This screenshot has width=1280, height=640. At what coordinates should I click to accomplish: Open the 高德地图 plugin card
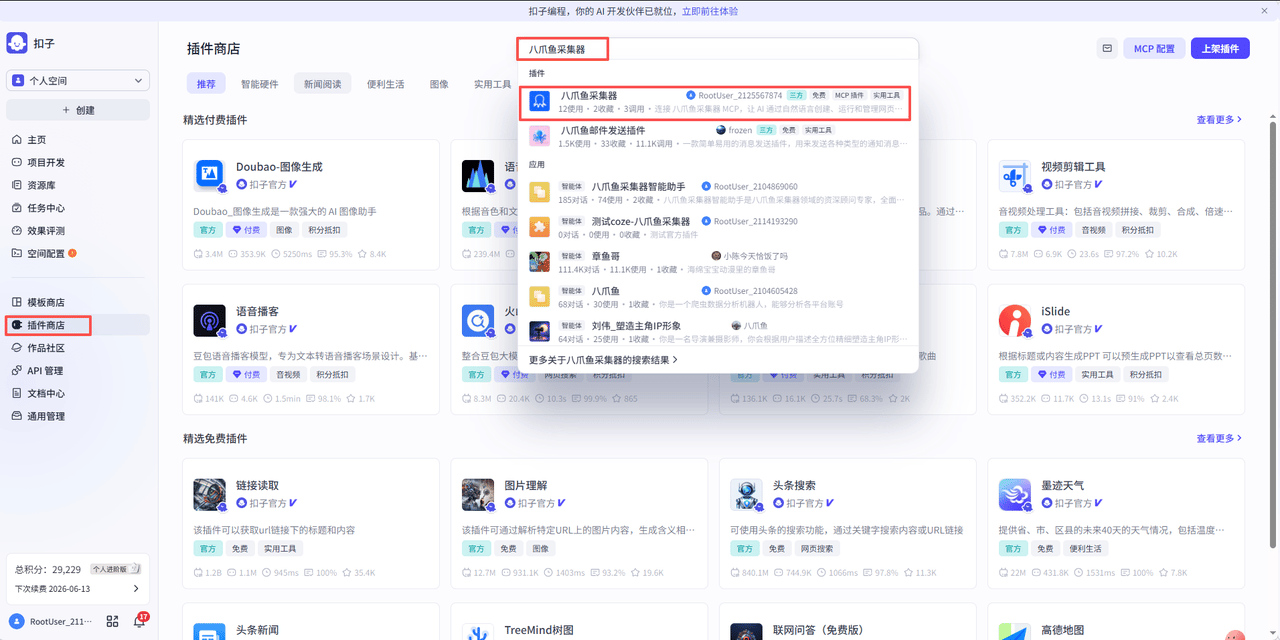pos(1116,622)
